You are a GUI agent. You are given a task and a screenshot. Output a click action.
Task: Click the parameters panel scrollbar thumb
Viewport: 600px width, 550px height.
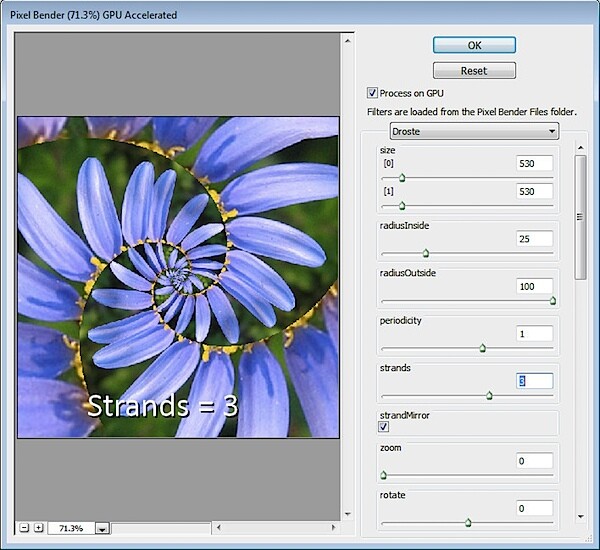pos(580,217)
